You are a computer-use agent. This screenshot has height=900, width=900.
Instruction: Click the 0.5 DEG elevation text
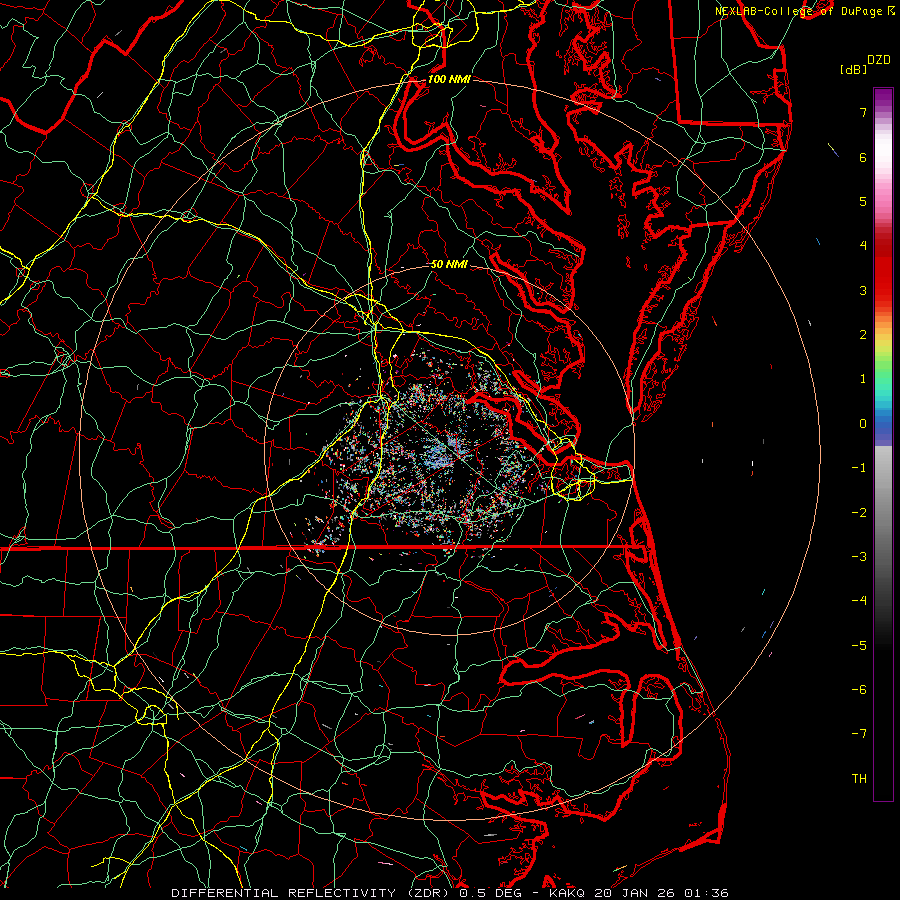(492, 893)
